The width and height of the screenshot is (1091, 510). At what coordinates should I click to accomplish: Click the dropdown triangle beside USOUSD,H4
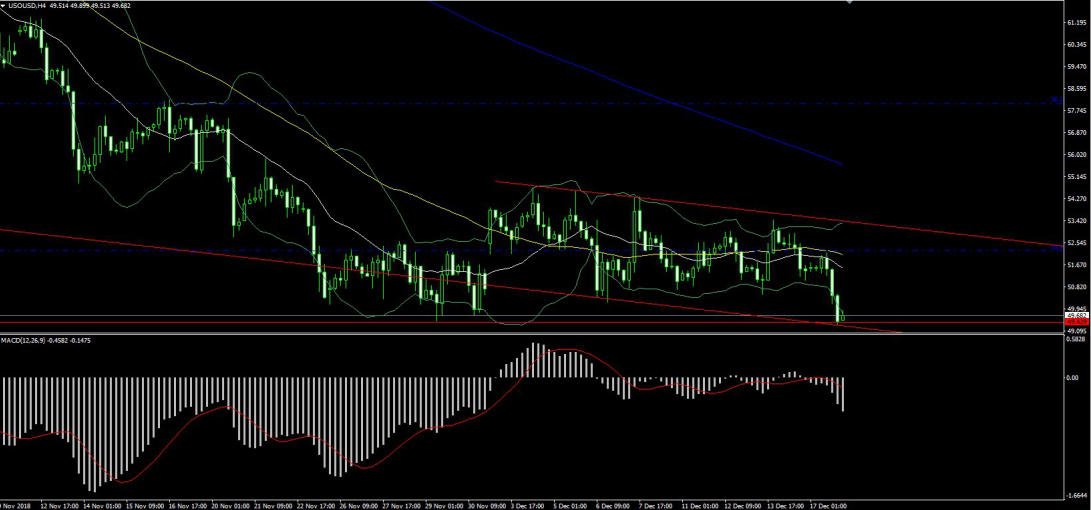pos(5,6)
